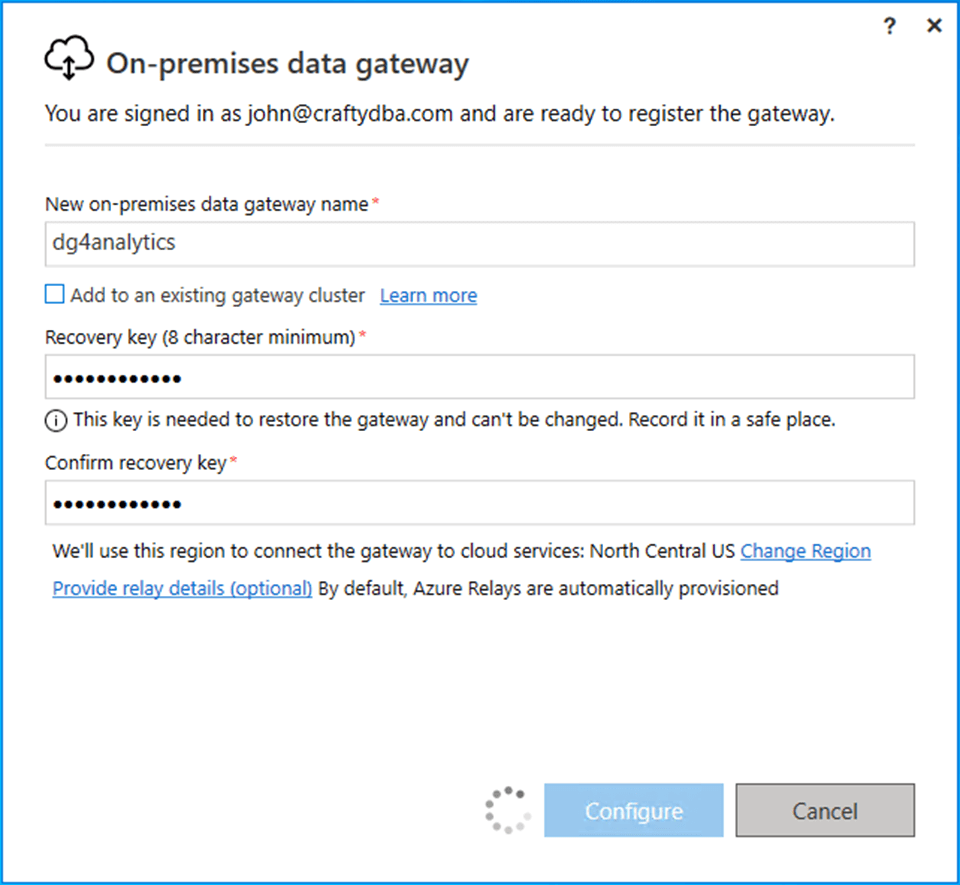Click the Recovery key (8 character minimum) label
Image resolution: width=960 pixels, height=885 pixels.
(x=200, y=338)
